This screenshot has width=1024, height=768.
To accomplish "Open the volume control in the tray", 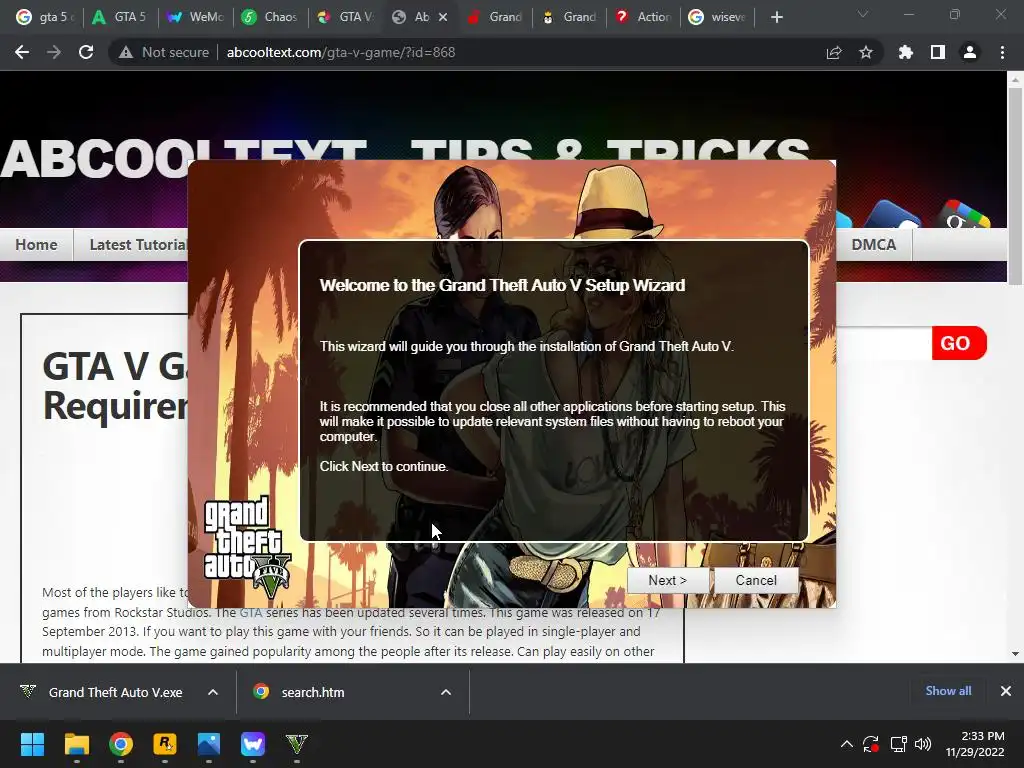I will coord(923,744).
